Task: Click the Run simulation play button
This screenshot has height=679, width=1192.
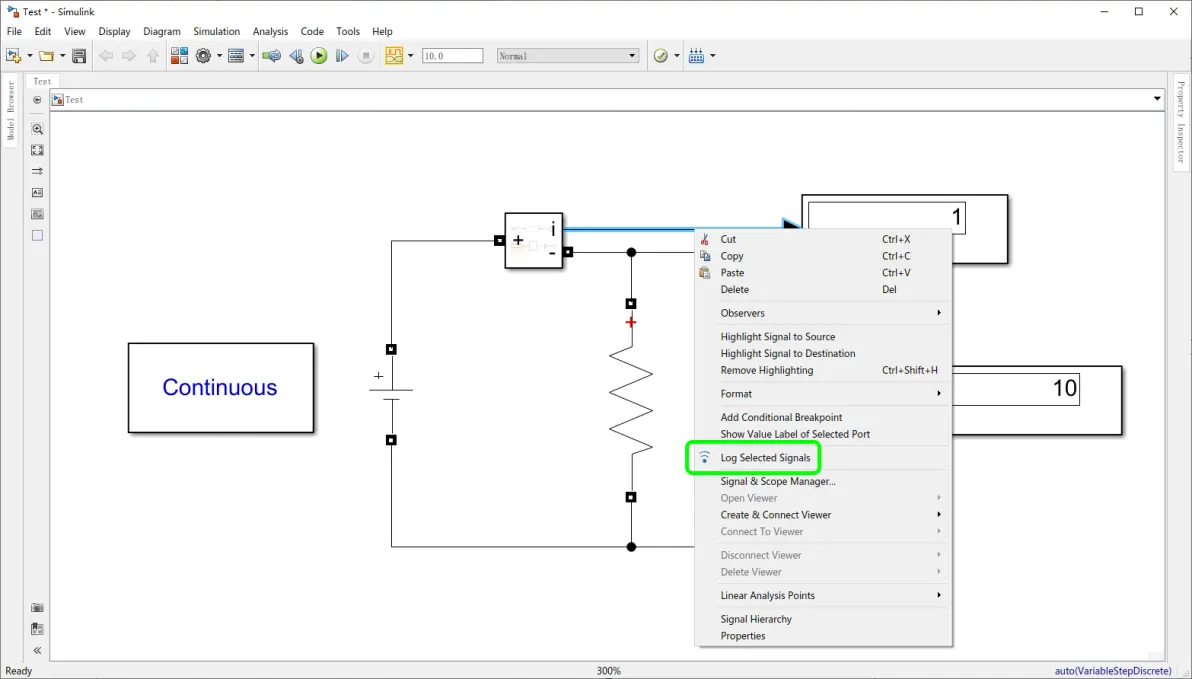Action: tap(319, 56)
